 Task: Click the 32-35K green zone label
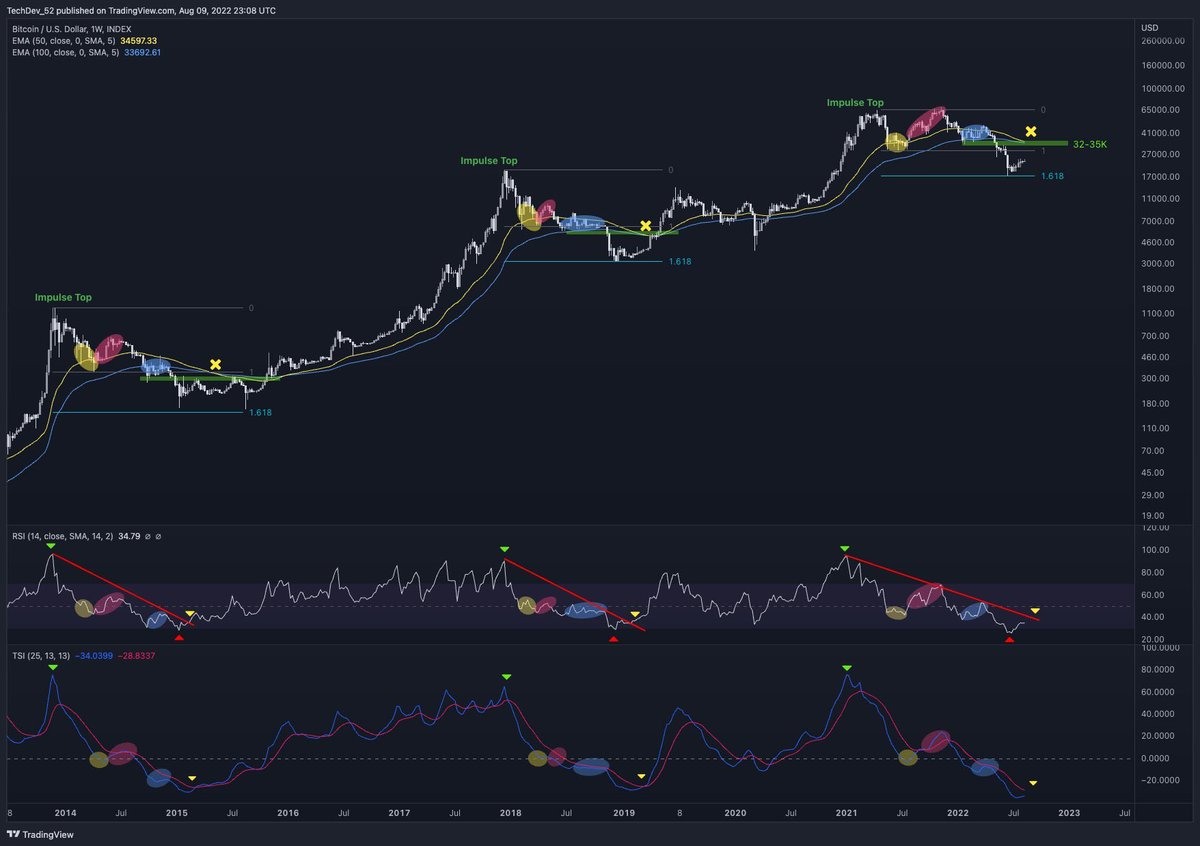pyautogui.click(x=1090, y=144)
